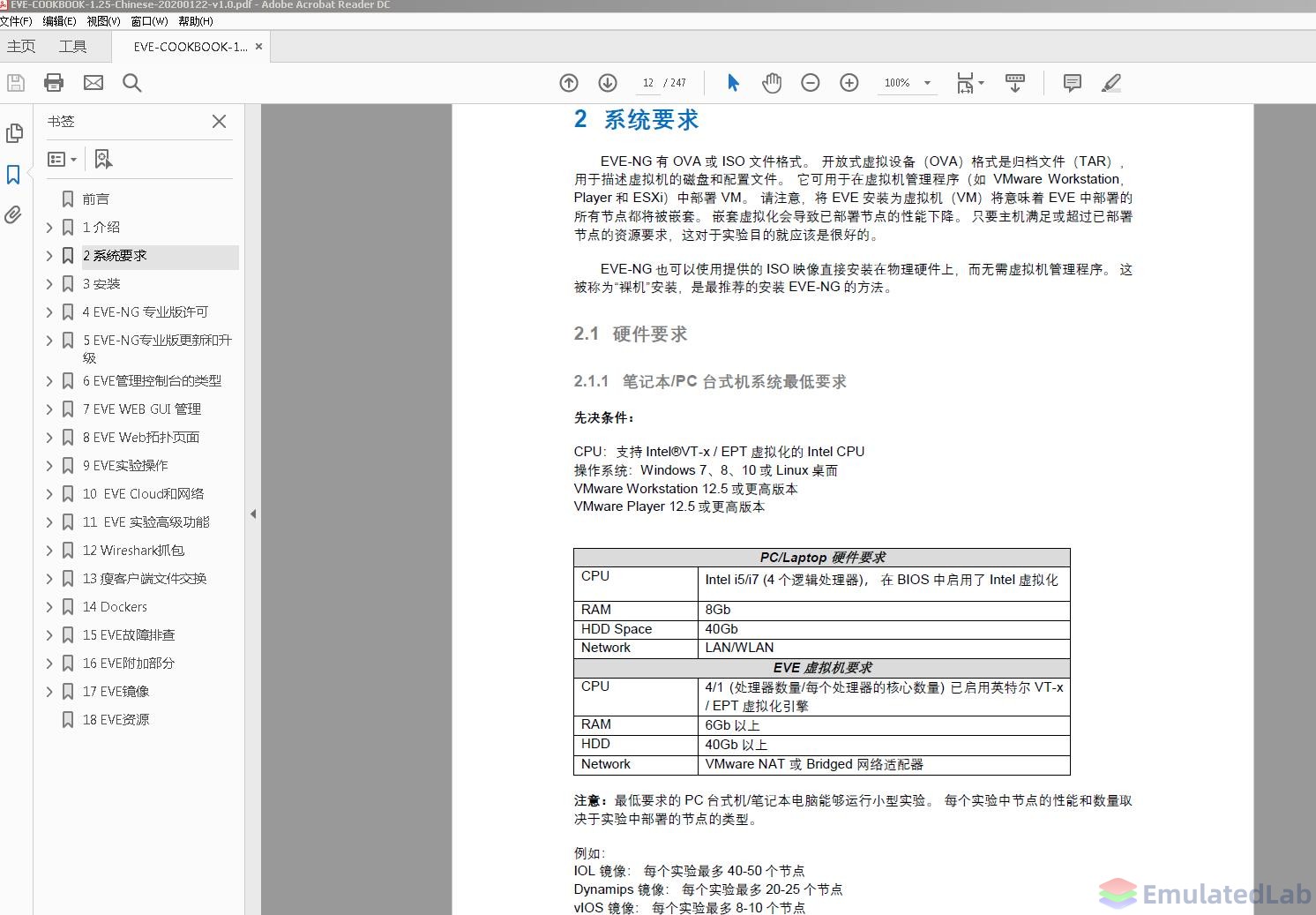Open bookmark '18 EVE资源'
Viewport: 1316px width, 915px height.
pyautogui.click(x=116, y=720)
